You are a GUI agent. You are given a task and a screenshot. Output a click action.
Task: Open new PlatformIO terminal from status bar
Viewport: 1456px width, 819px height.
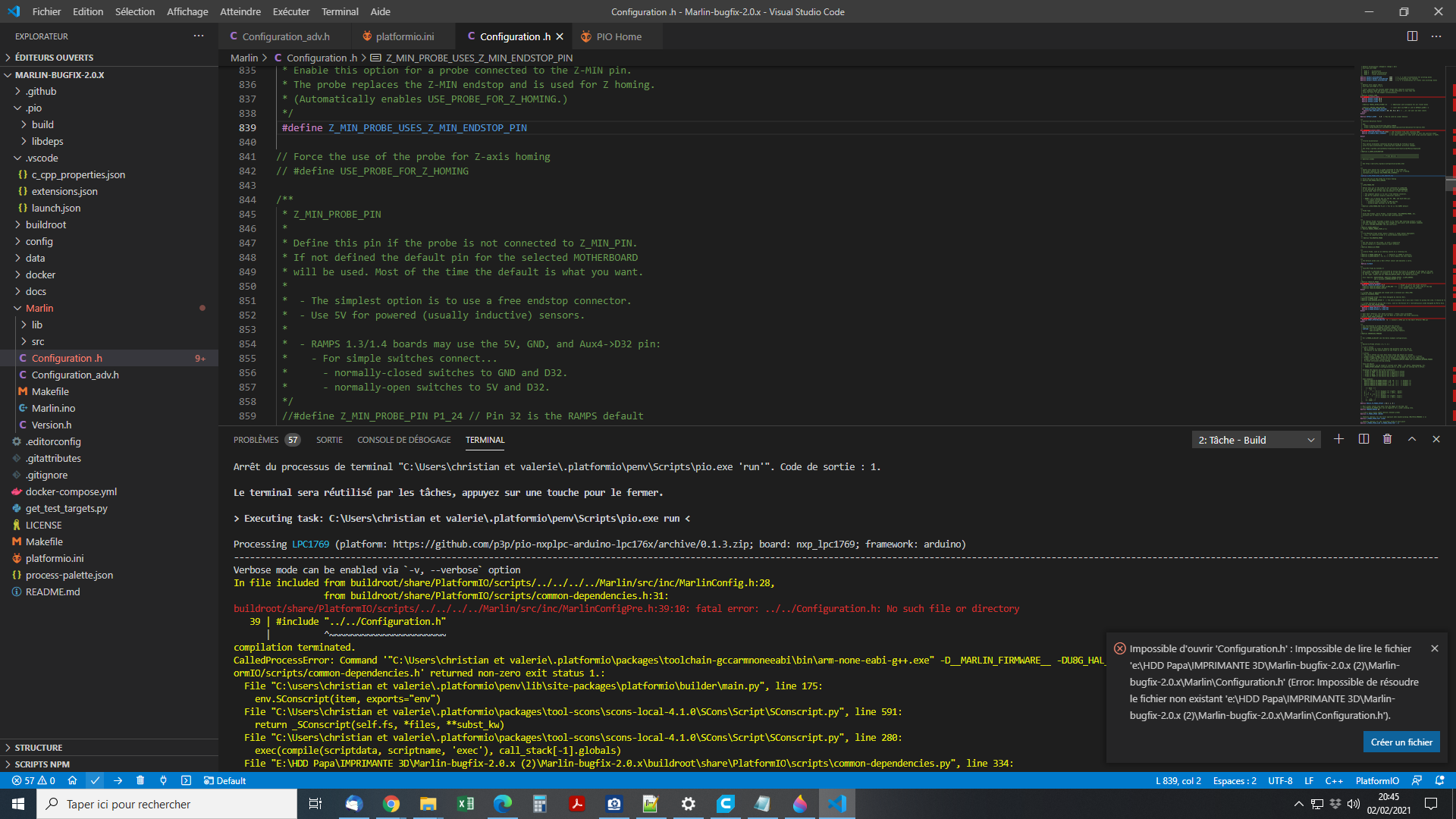(186, 780)
